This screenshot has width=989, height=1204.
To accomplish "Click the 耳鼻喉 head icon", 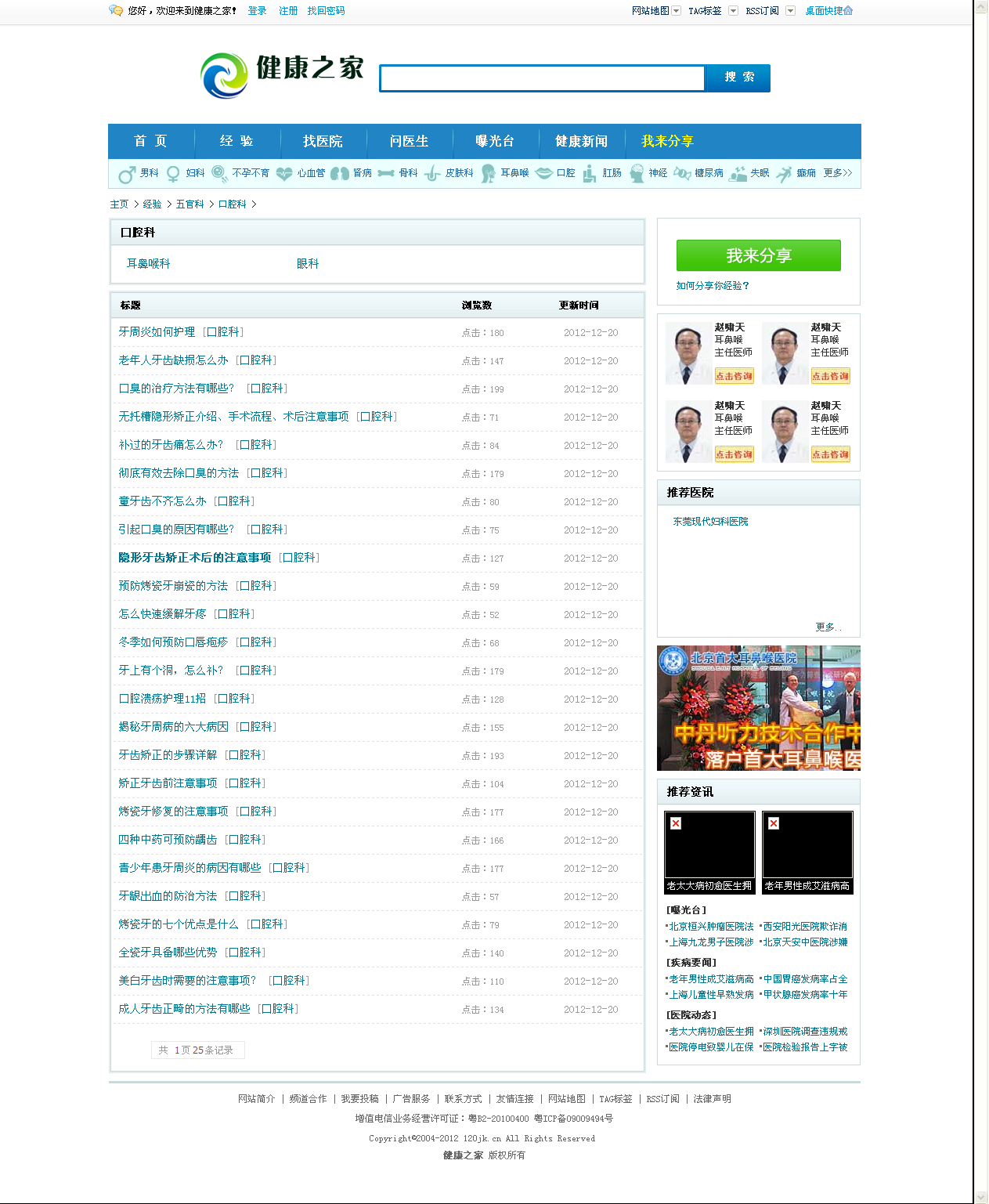I will tap(488, 174).
